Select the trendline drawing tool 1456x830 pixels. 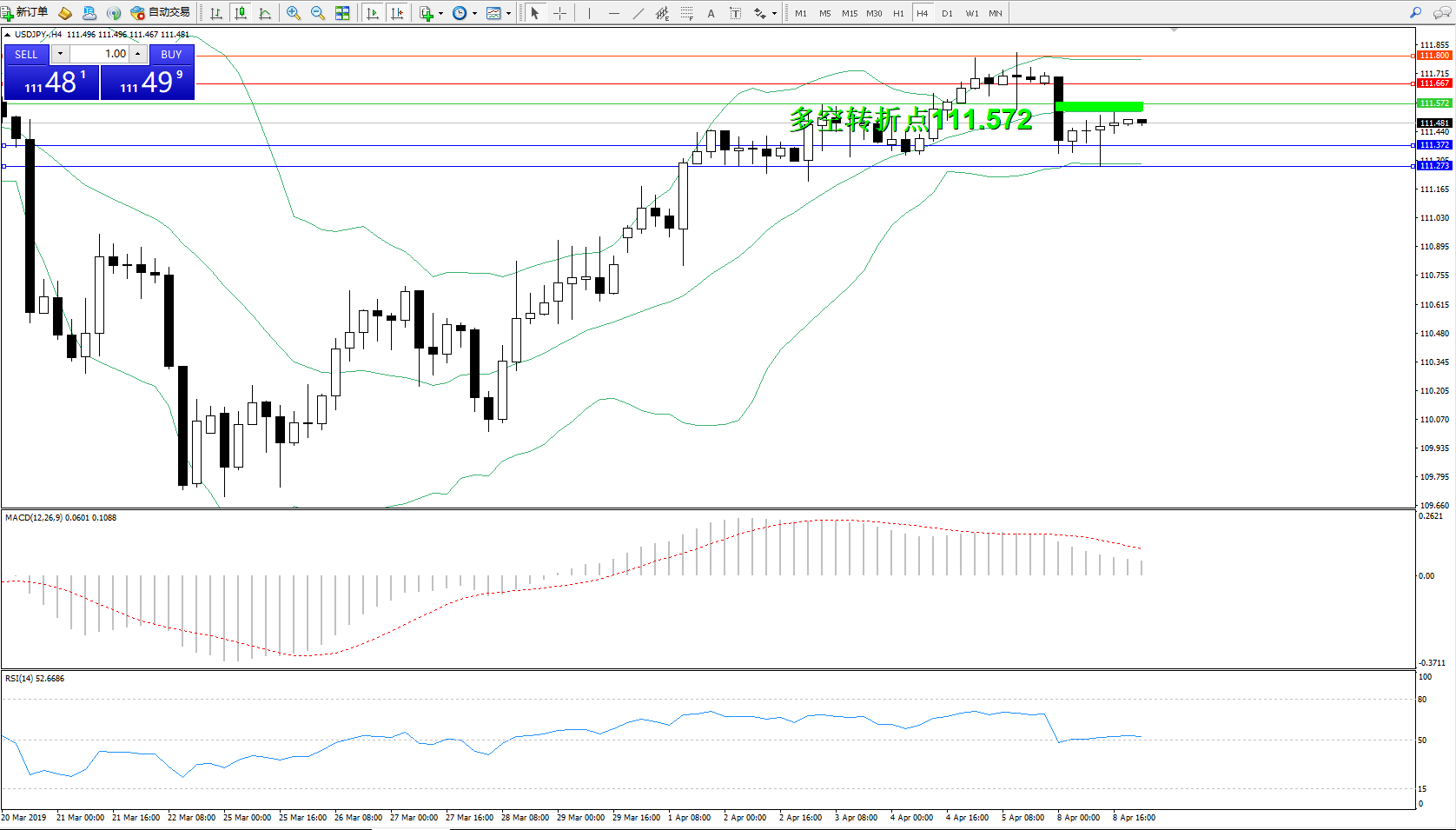(x=639, y=13)
